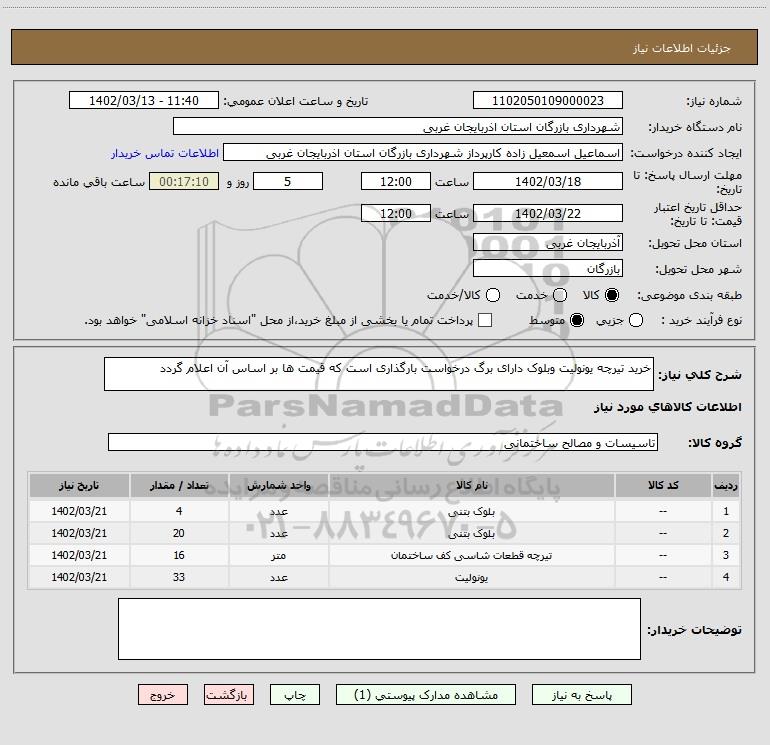Click the public announcement date field
Viewport: 770px width, 745px height.
click(x=143, y=101)
